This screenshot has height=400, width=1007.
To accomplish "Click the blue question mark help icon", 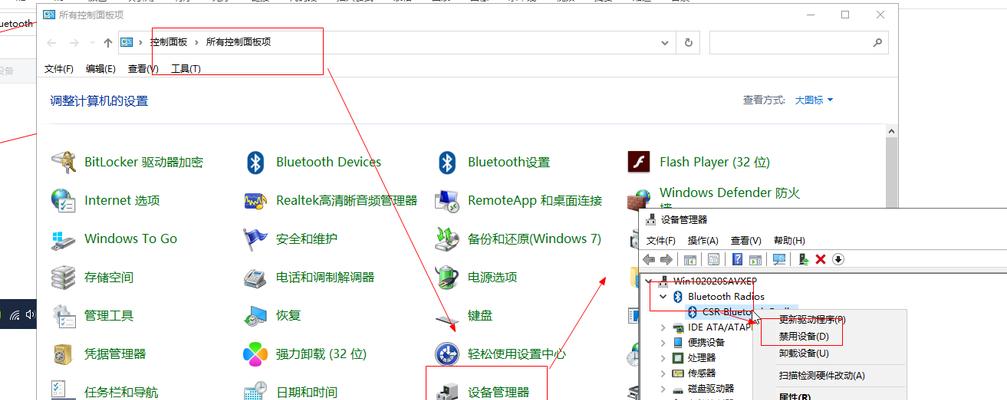I will click(737, 259).
